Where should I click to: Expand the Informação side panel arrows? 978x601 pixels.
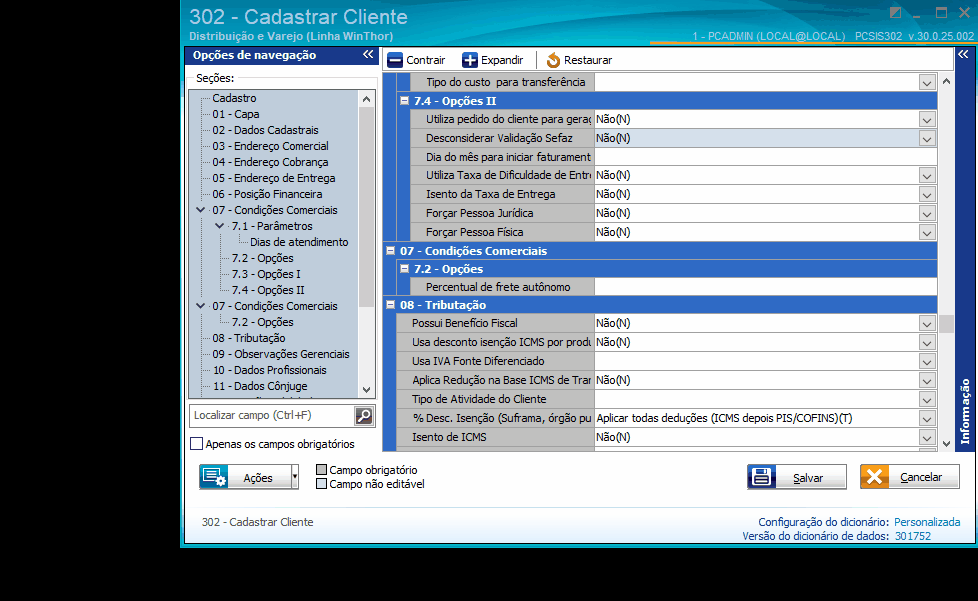coord(964,55)
